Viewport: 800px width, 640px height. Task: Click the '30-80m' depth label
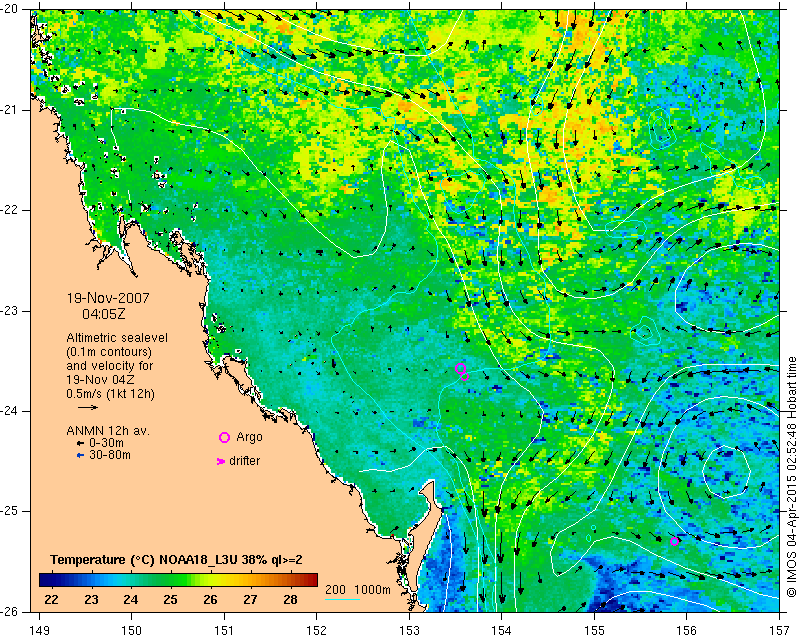point(110,455)
